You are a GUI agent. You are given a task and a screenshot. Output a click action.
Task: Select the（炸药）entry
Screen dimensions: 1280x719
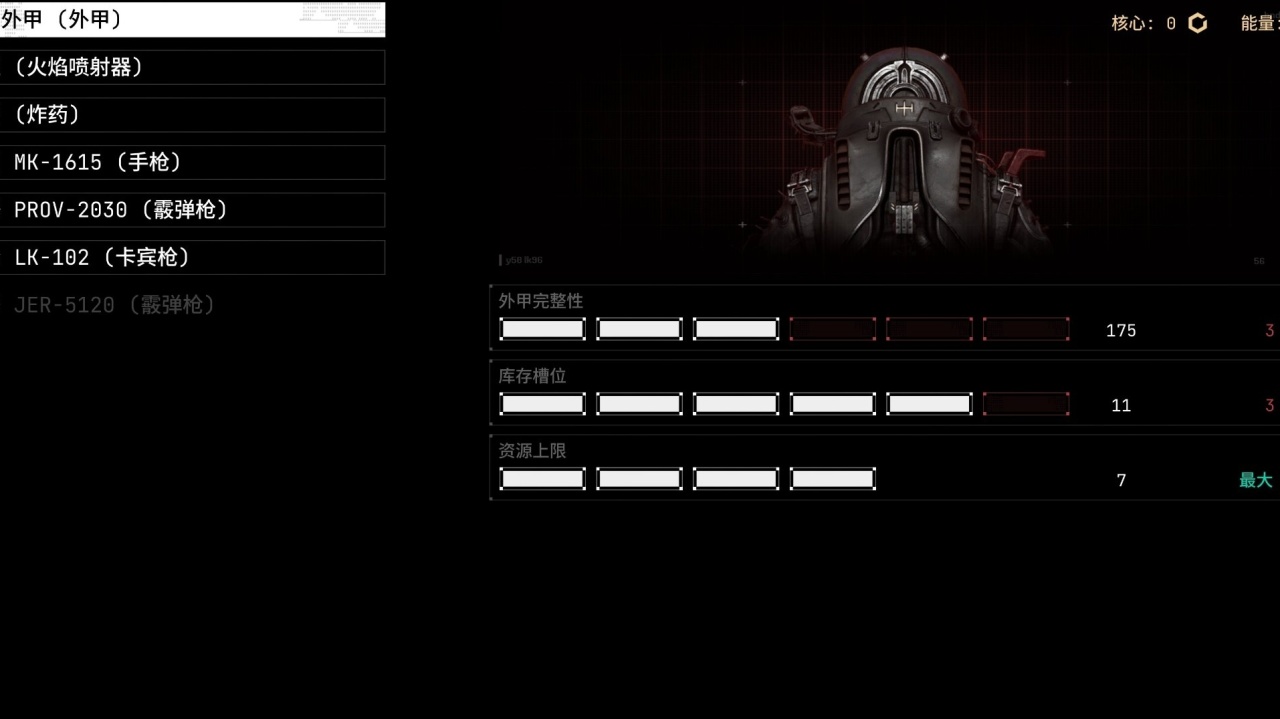[192, 115]
